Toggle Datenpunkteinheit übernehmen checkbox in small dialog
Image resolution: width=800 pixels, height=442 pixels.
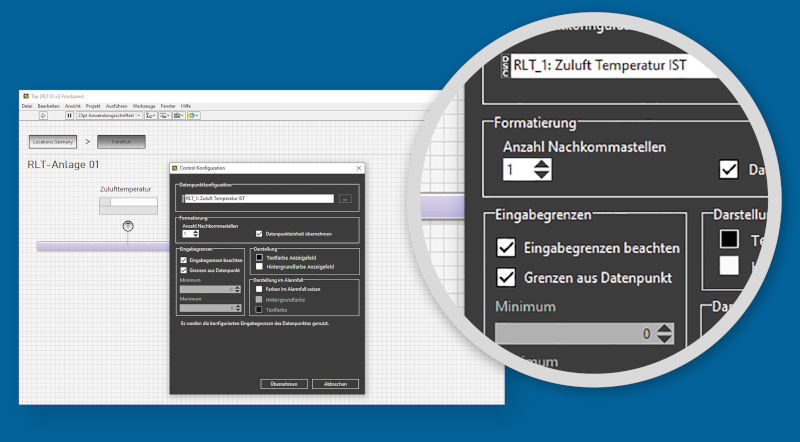(258, 233)
